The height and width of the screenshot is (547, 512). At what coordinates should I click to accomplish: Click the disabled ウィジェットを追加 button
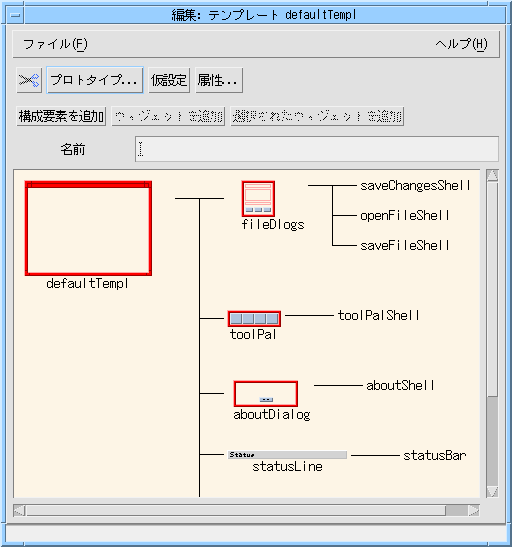(x=168, y=116)
